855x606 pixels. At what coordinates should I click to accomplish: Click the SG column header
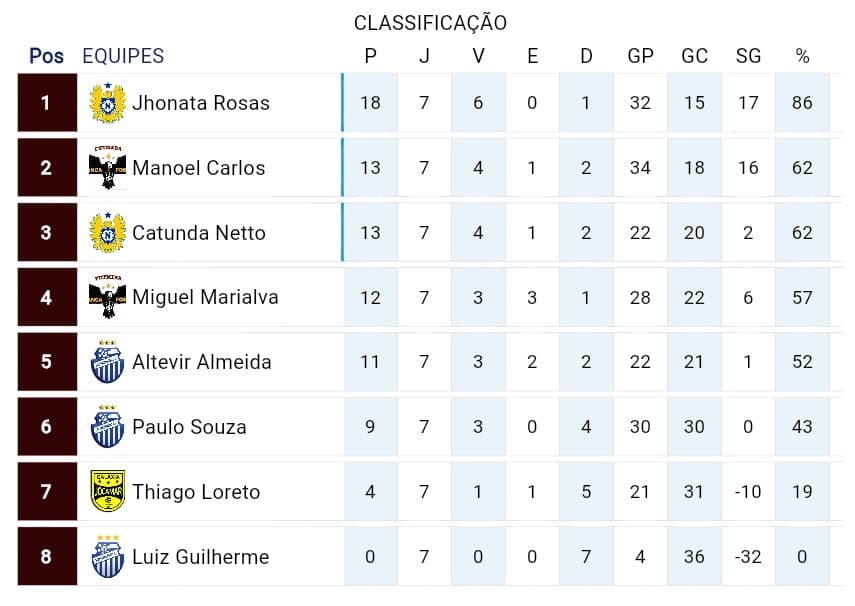pos(748,56)
